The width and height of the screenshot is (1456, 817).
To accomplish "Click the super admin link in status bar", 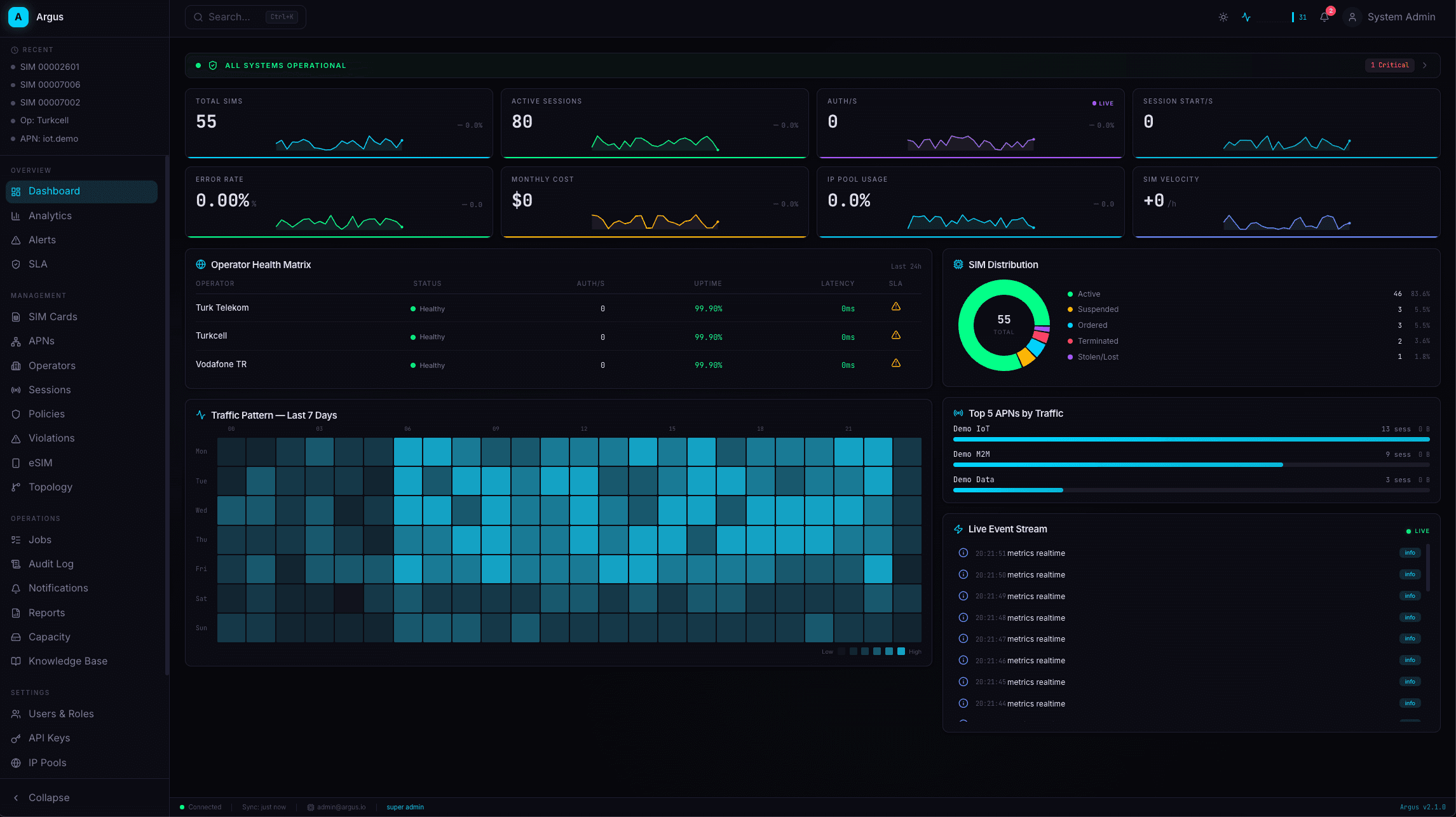I will pos(405,807).
